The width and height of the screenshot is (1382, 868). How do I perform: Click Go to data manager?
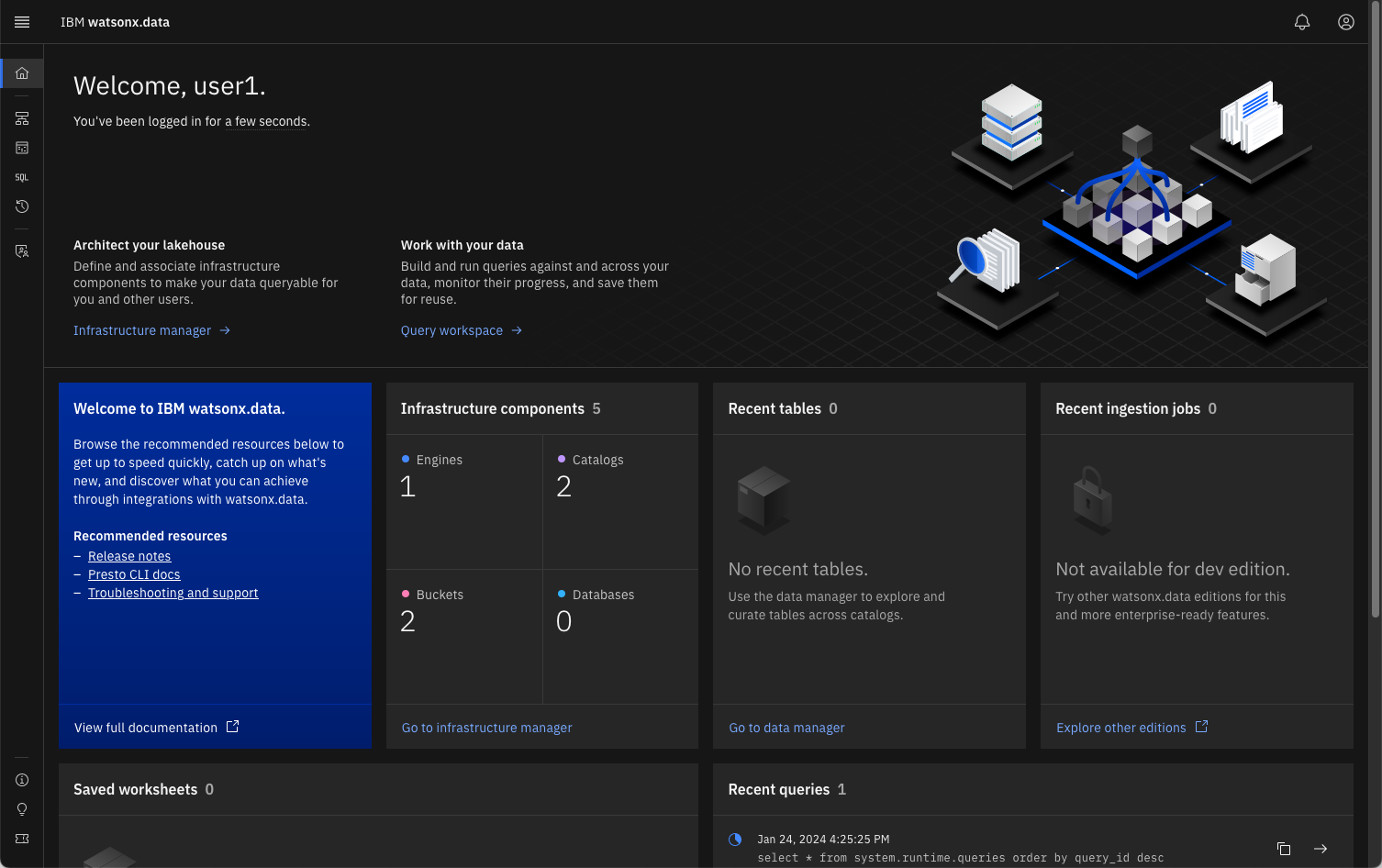point(786,728)
